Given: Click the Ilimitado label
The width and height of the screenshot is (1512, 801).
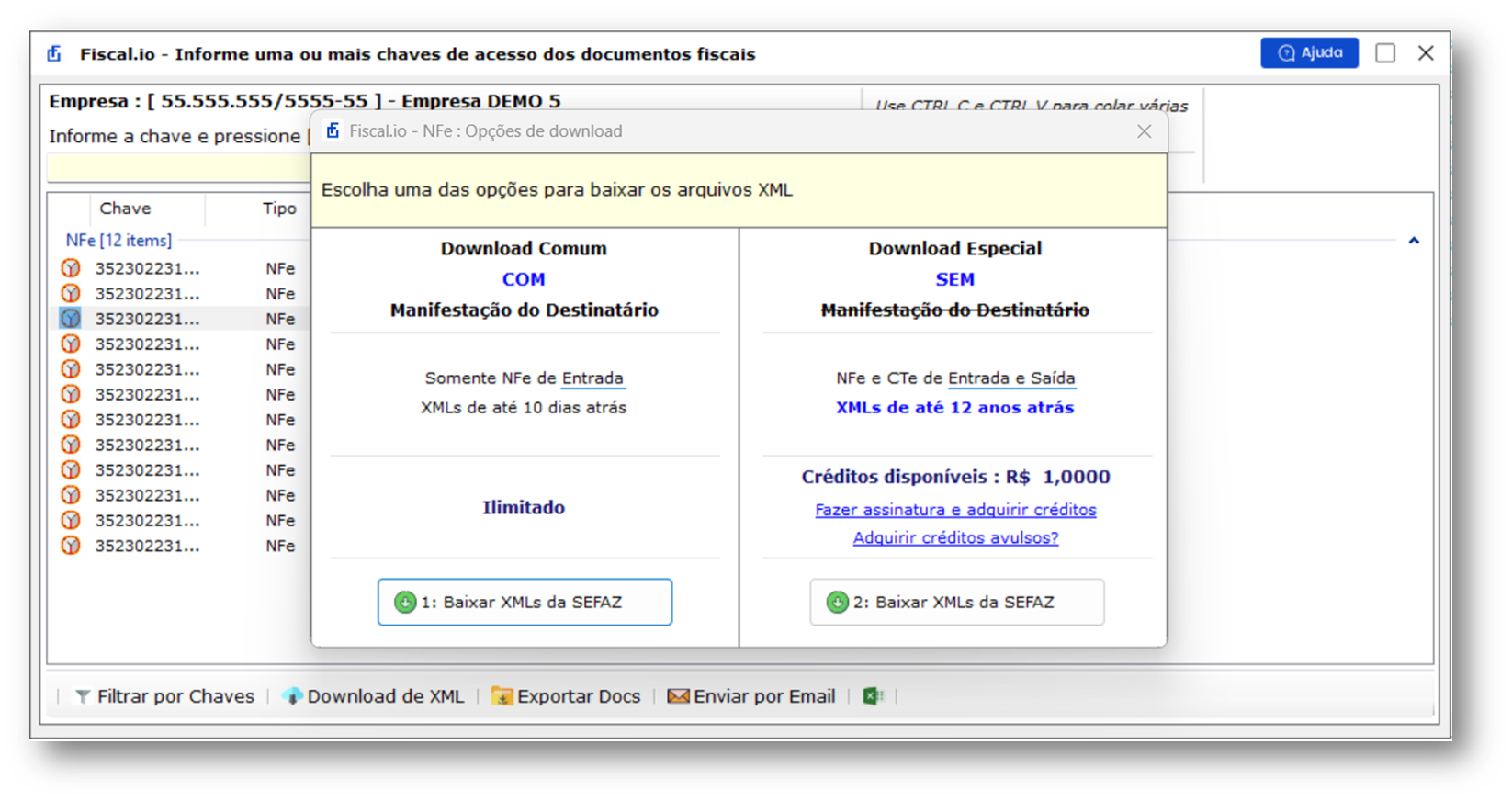Looking at the screenshot, I should [x=524, y=508].
